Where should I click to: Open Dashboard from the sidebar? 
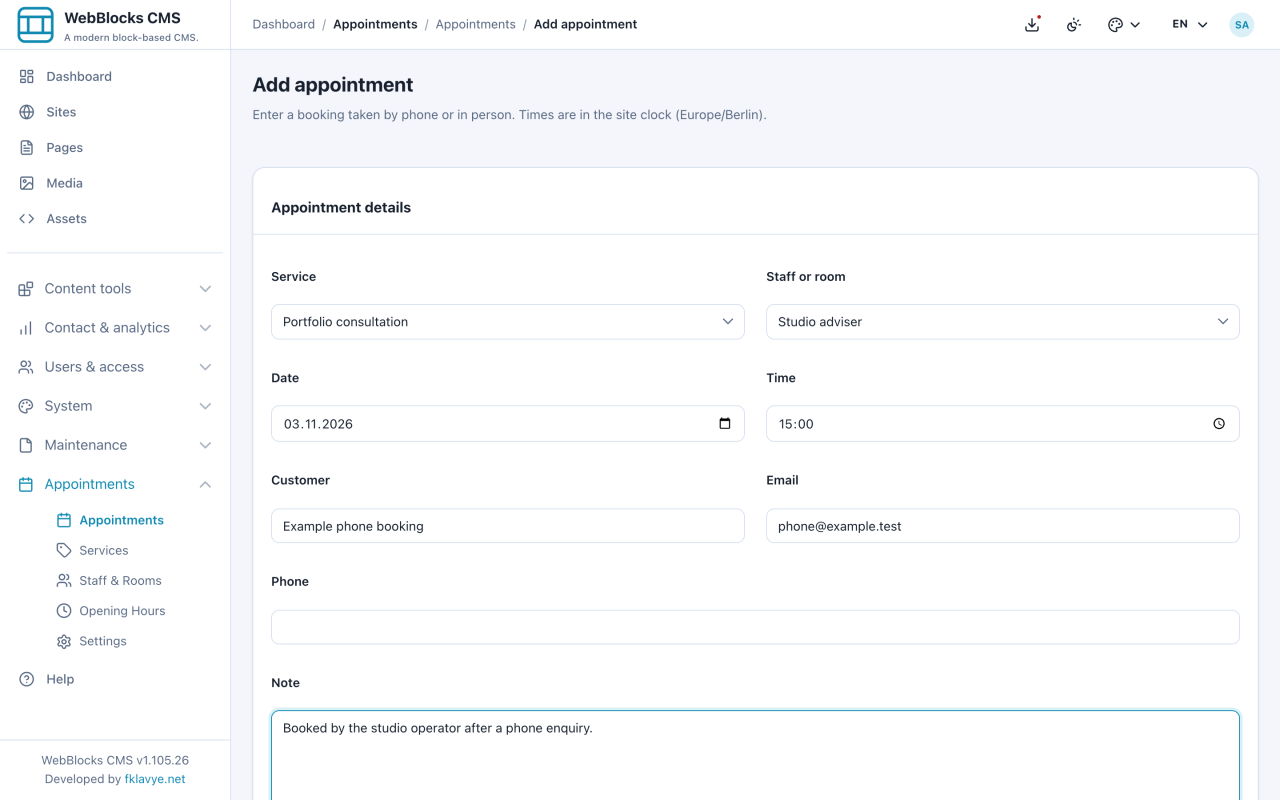click(115, 76)
